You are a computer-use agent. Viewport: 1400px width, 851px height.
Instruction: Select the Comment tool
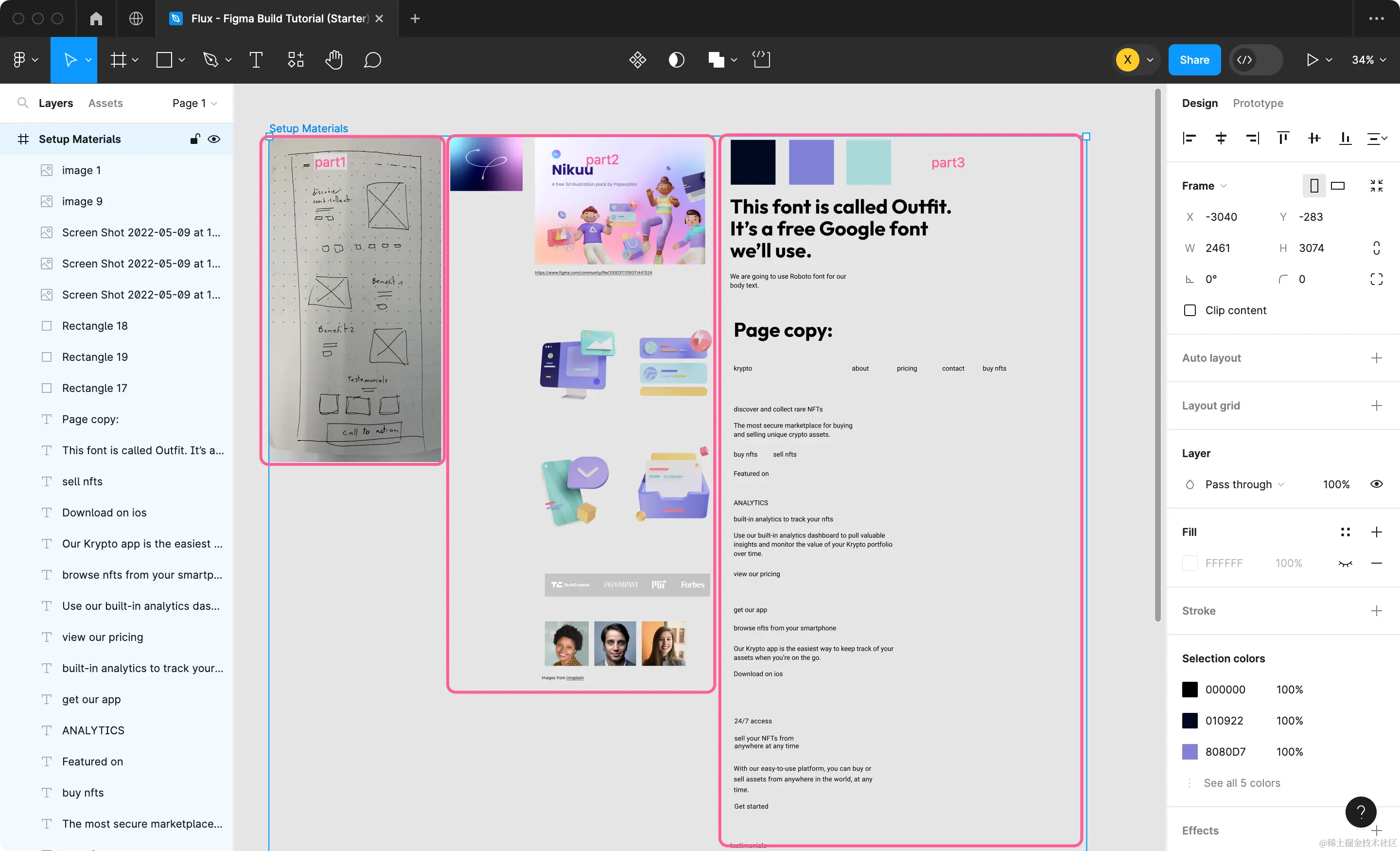[x=372, y=60]
